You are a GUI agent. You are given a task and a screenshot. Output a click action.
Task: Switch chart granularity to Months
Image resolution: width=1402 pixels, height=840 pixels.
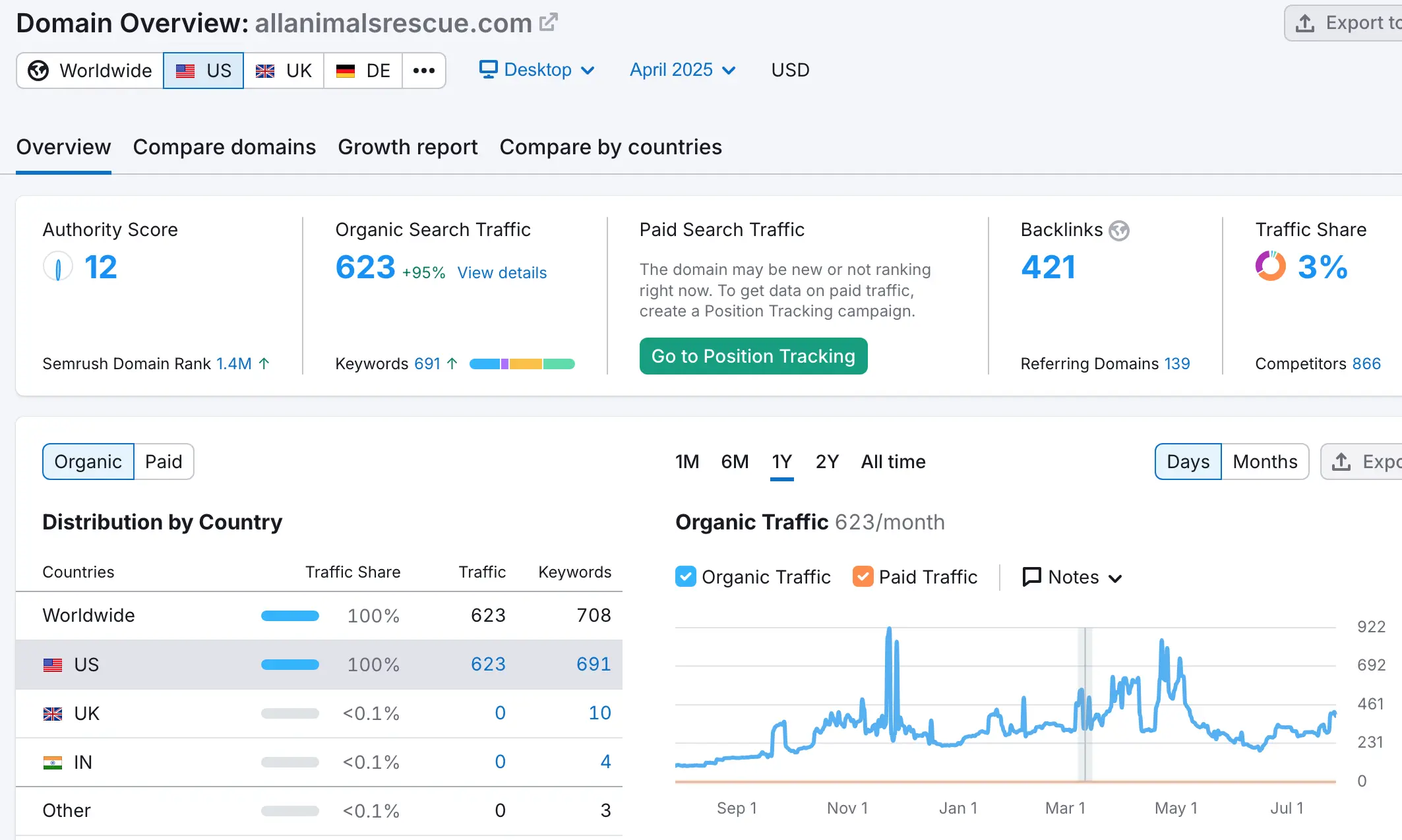[1264, 462]
